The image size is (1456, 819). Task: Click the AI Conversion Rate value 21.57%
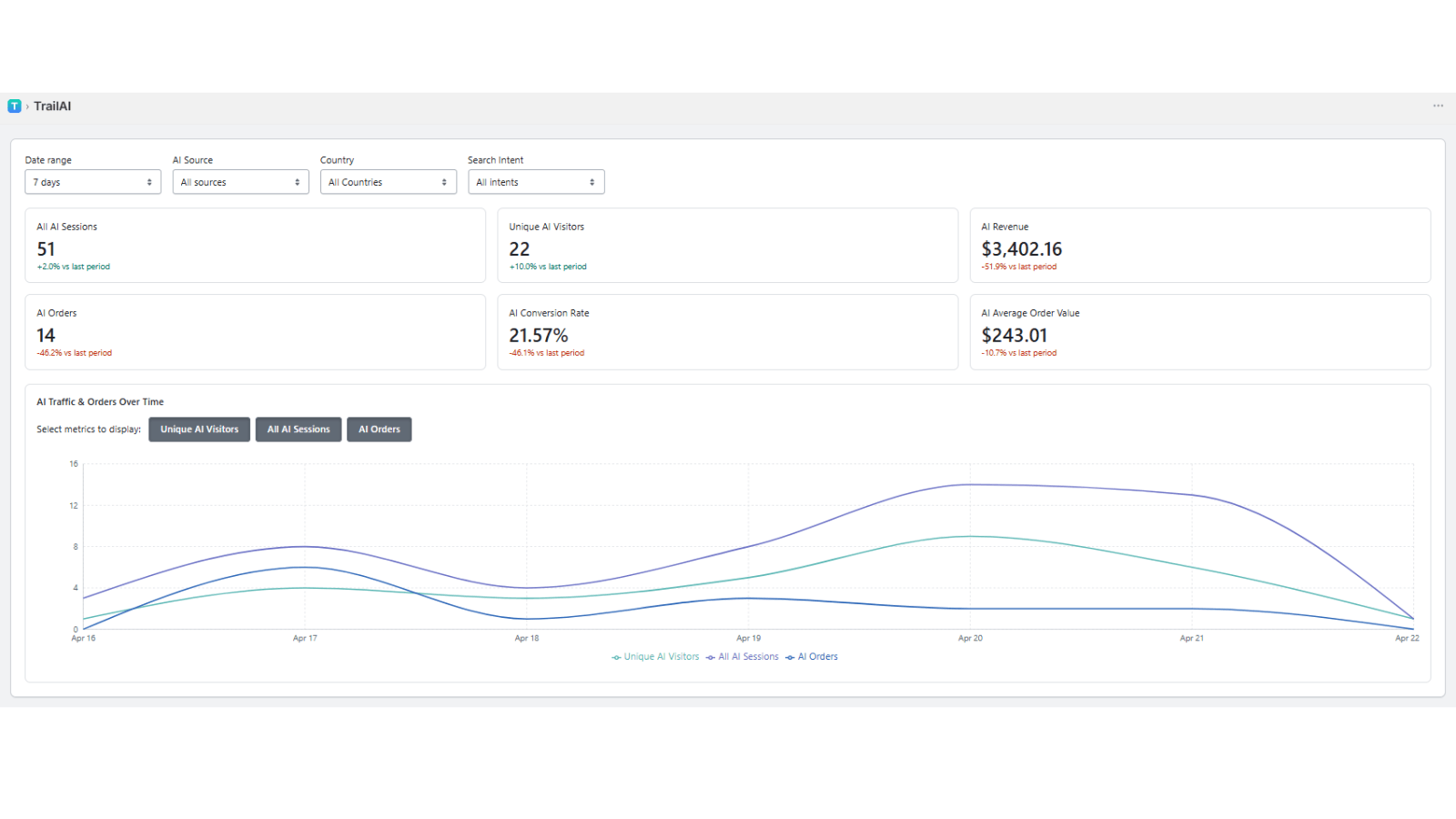[539, 336]
